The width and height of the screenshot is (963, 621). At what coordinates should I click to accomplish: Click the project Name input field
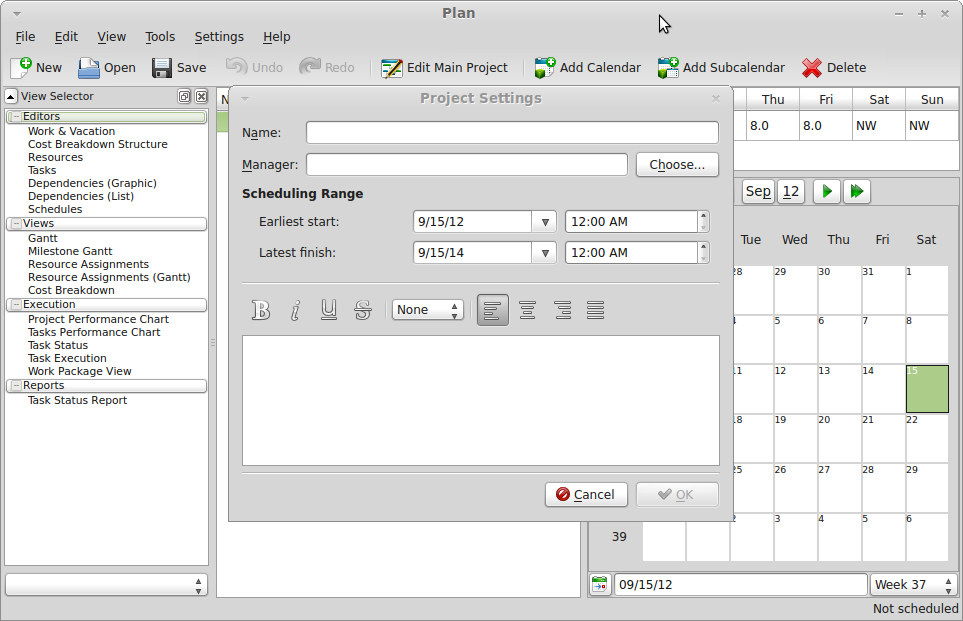[512, 133]
